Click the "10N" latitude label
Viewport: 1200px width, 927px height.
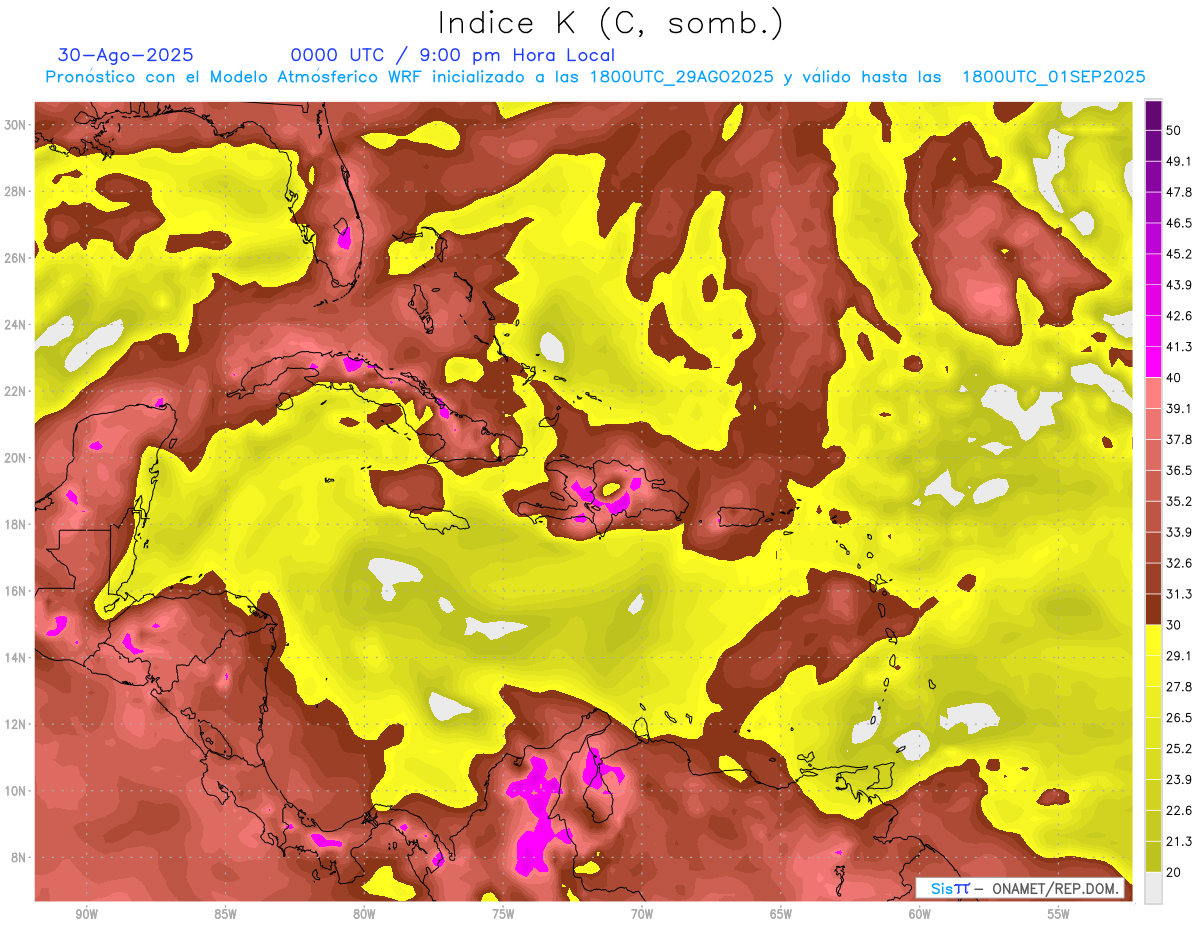[15, 791]
